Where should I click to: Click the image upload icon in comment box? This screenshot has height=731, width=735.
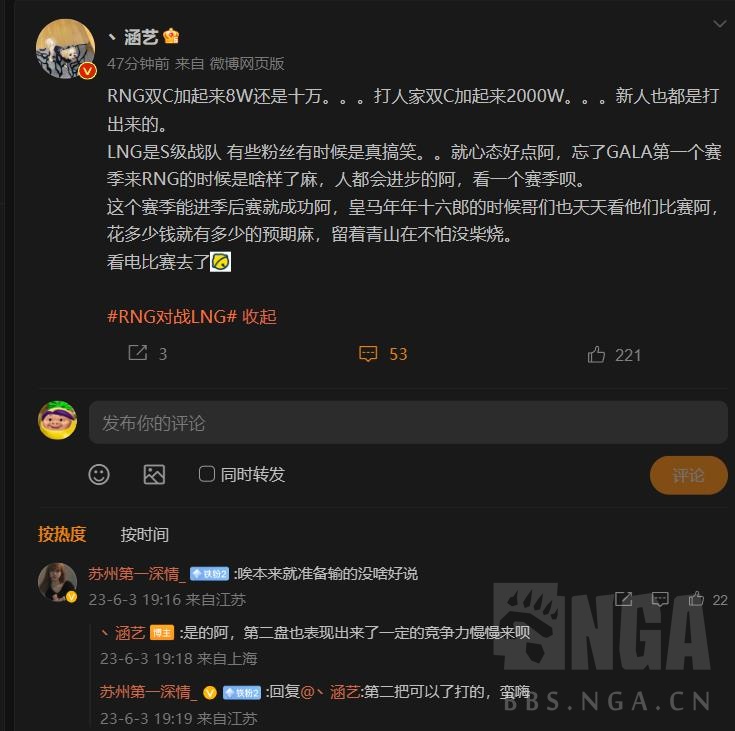click(x=154, y=475)
